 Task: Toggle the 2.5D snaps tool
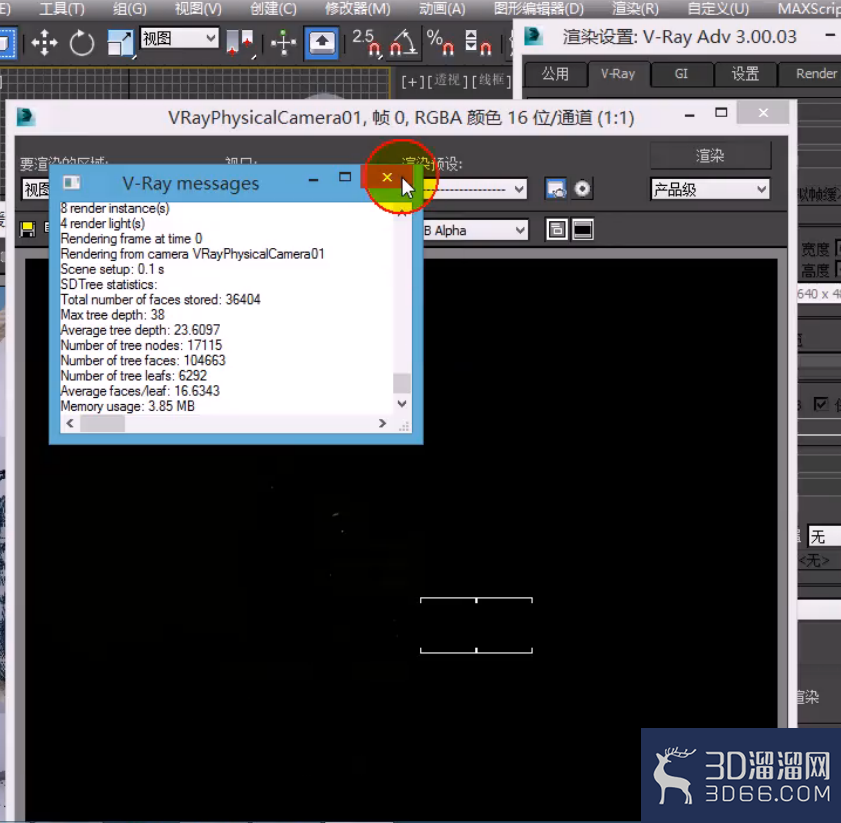click(x=367, y=43)
